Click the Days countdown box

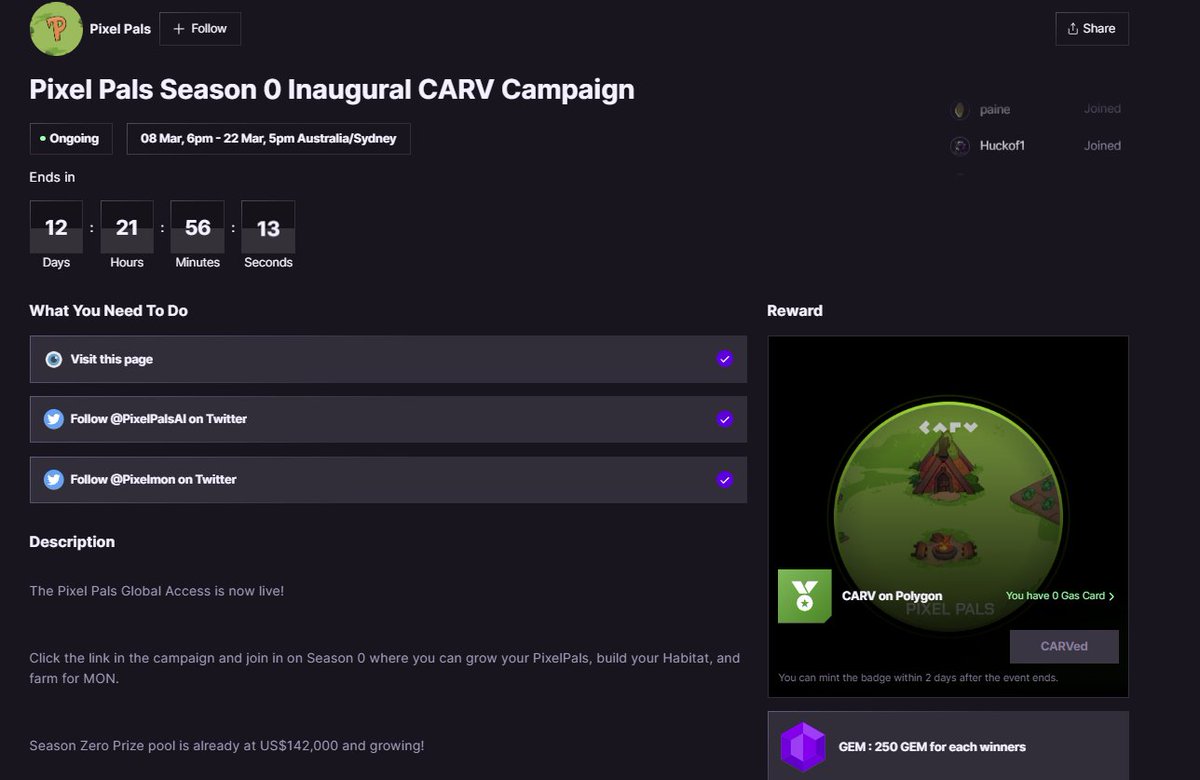click(56, 228)
